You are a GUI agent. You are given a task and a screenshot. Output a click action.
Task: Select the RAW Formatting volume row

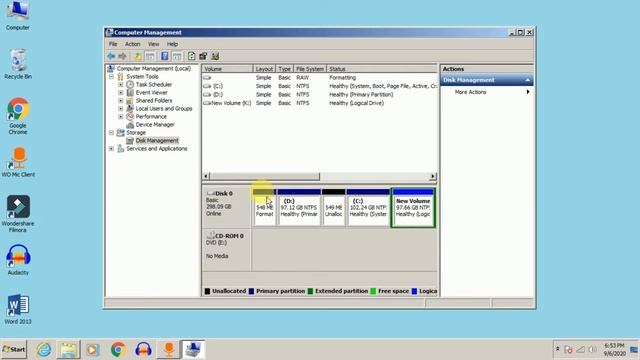pos(320,78)
